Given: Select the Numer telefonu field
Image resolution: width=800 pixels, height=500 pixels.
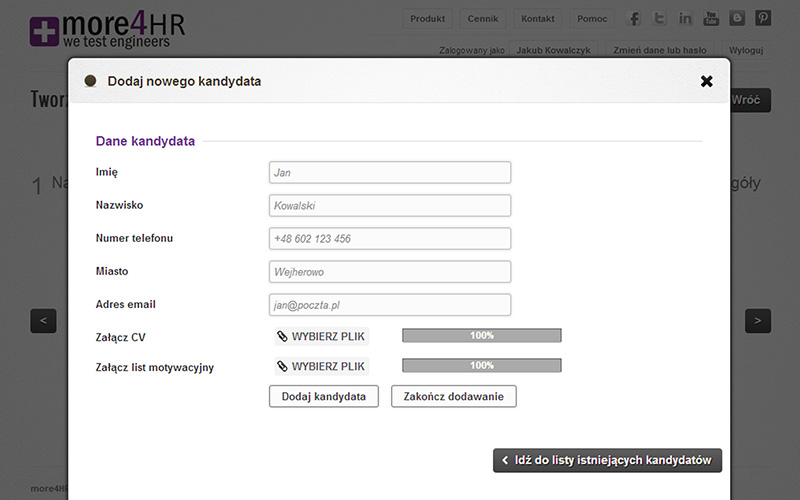Looking at the screenshot, I should coord(390,239).
